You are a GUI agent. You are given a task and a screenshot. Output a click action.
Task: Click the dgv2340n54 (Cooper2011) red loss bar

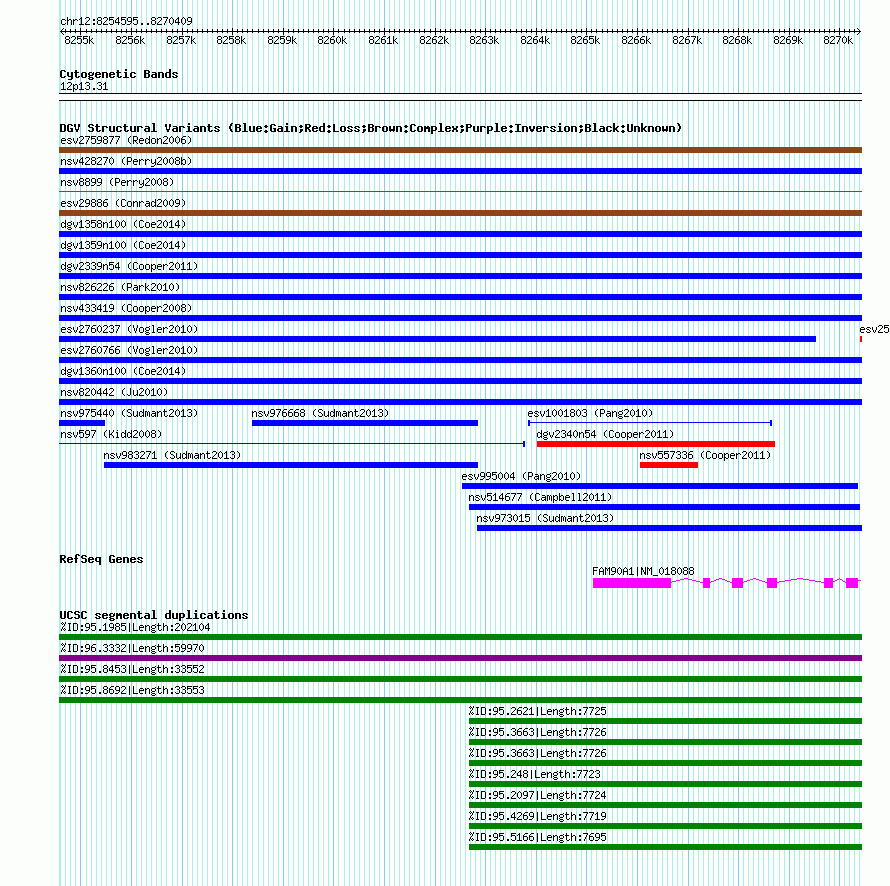(x=656, y=444)
